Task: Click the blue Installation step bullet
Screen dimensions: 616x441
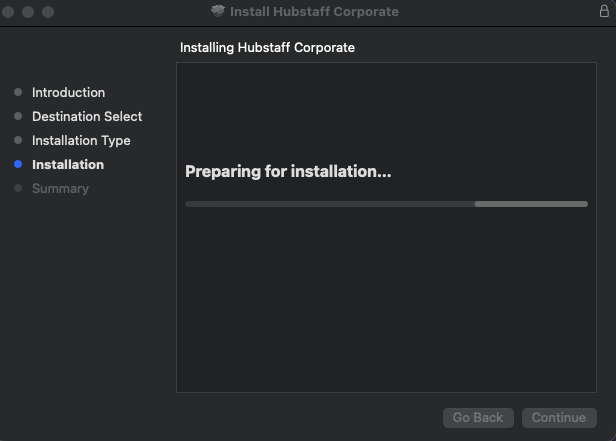Action: click(x=18, y=164)
